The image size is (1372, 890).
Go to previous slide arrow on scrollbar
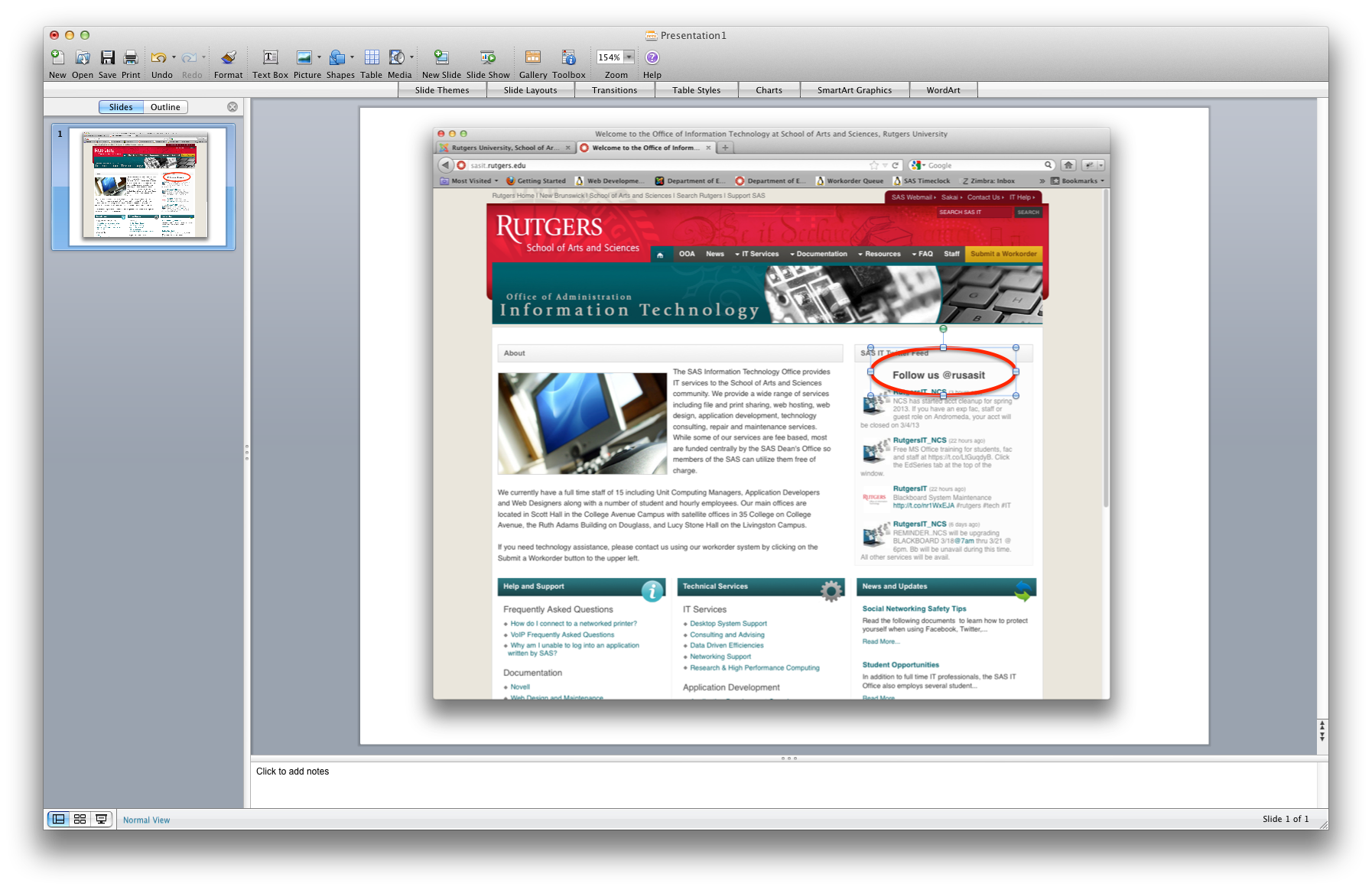tap(1322, 724)
